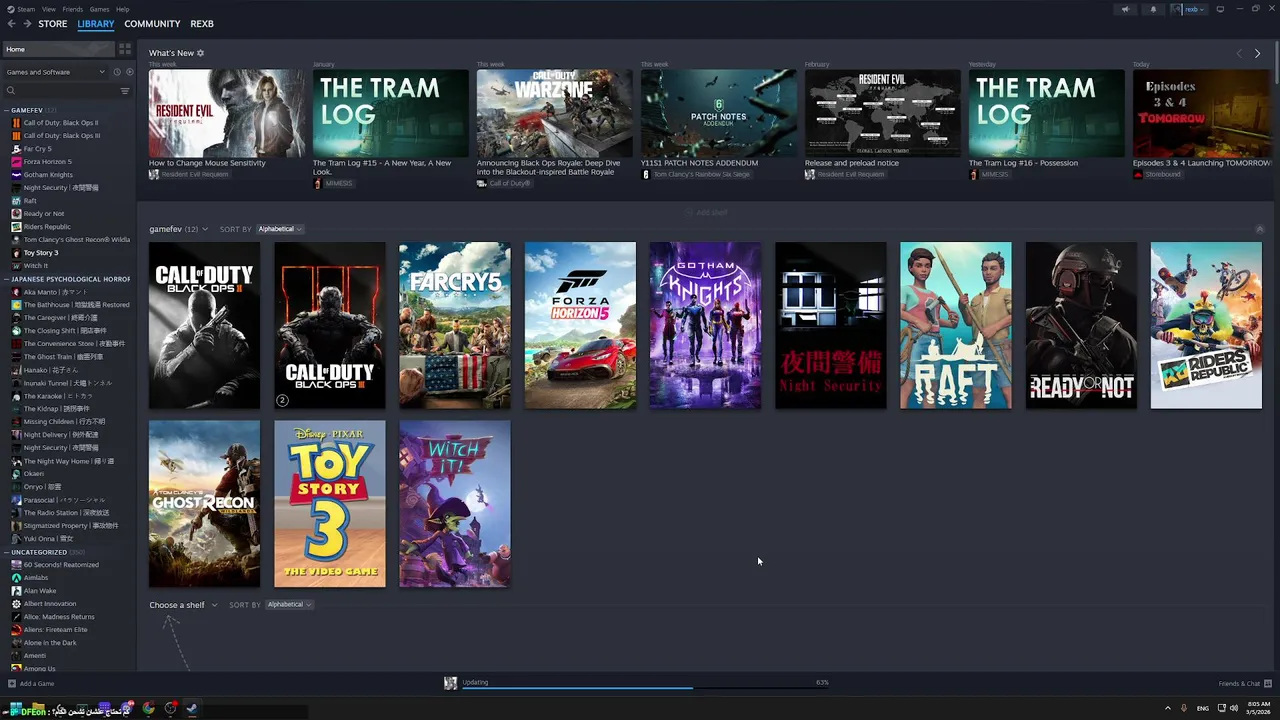Open the REXB profile tab
This screenshot has height=720, width=1280.
click(202, 24)
